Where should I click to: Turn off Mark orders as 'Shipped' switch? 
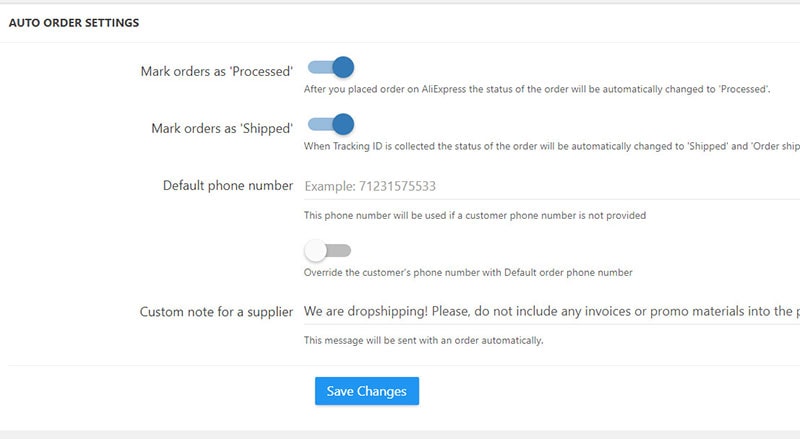point(331,124)
